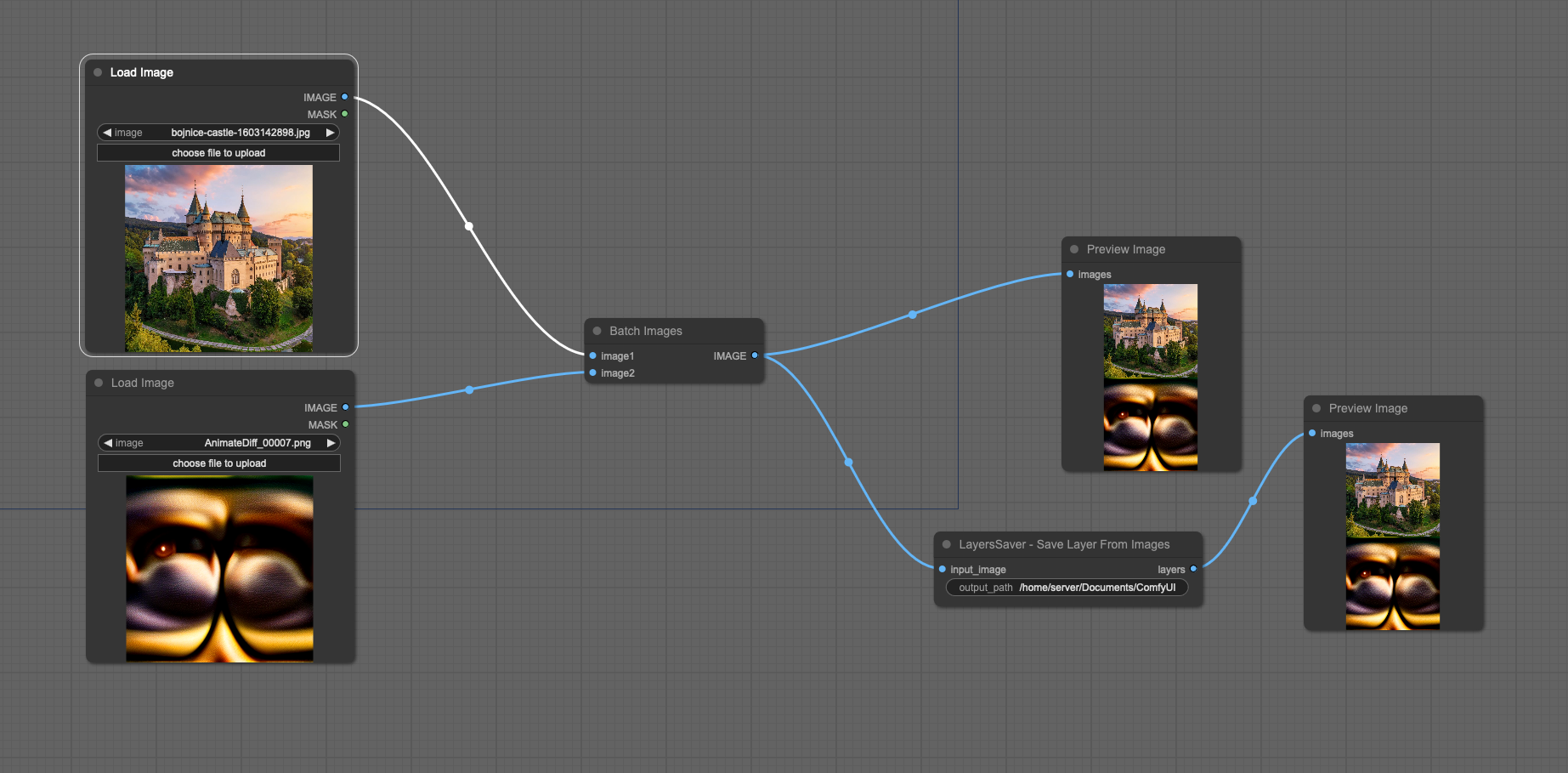Click the midpoint dot on Batch Images to Preview Image link

913,315
